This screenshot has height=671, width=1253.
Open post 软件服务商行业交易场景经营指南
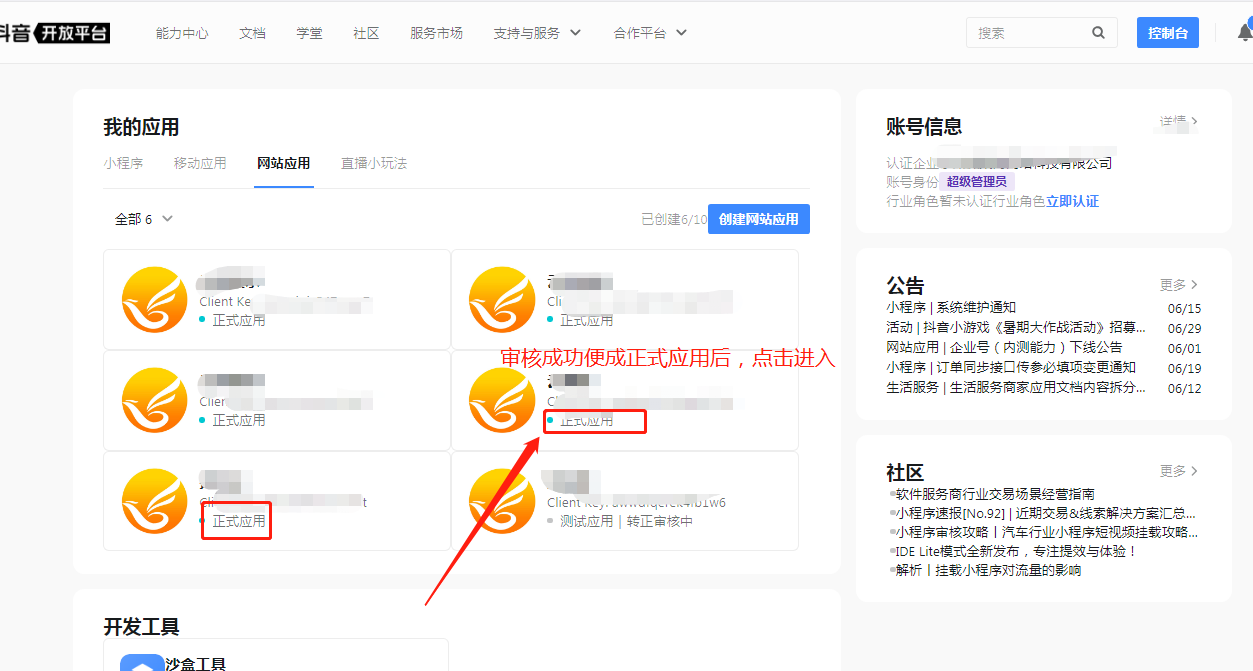995,494
